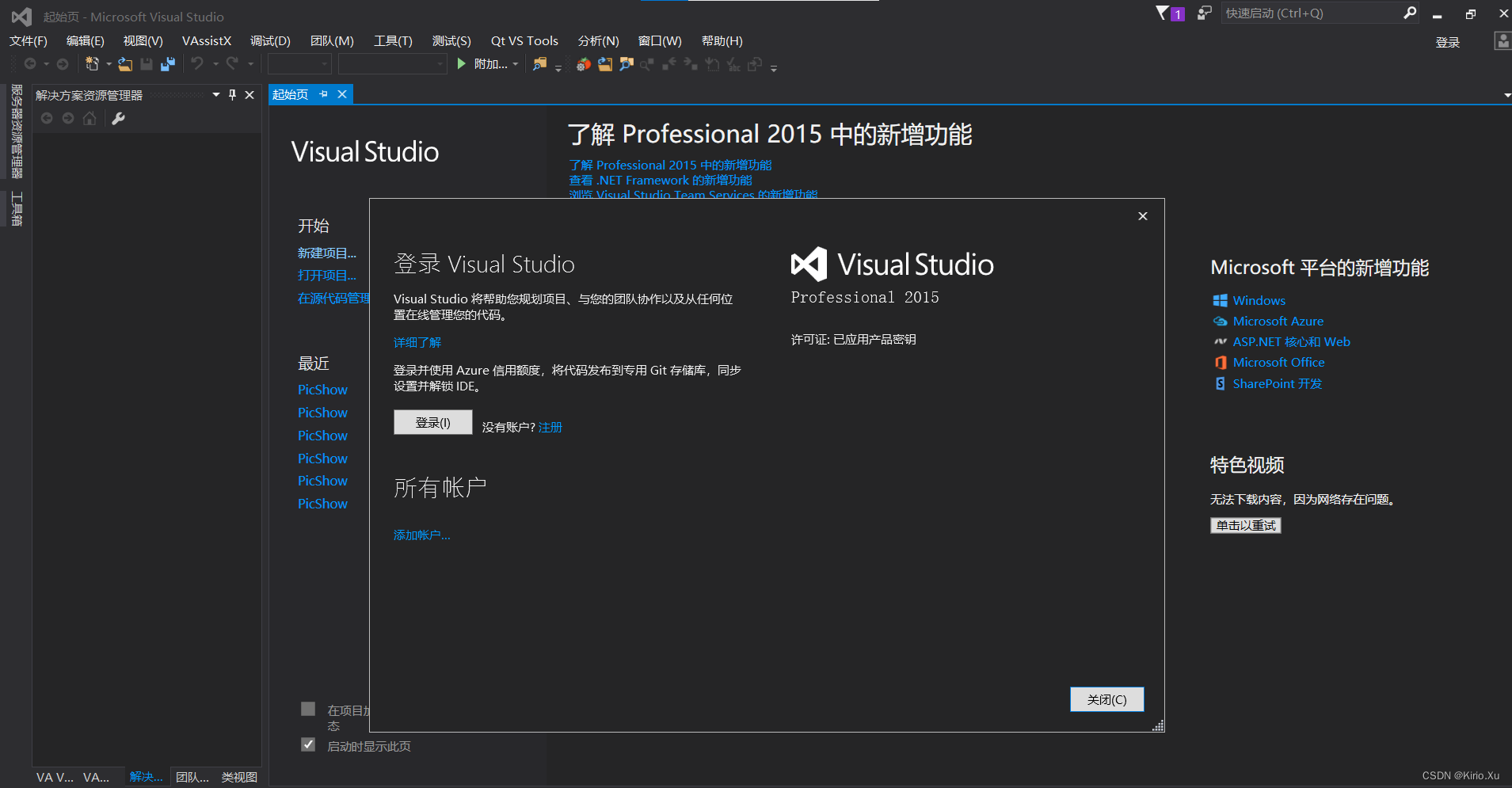Viewport: 1512px width, 788px height.
Task: Click the VA Open File in Solution icon
Action: point(605,64)
